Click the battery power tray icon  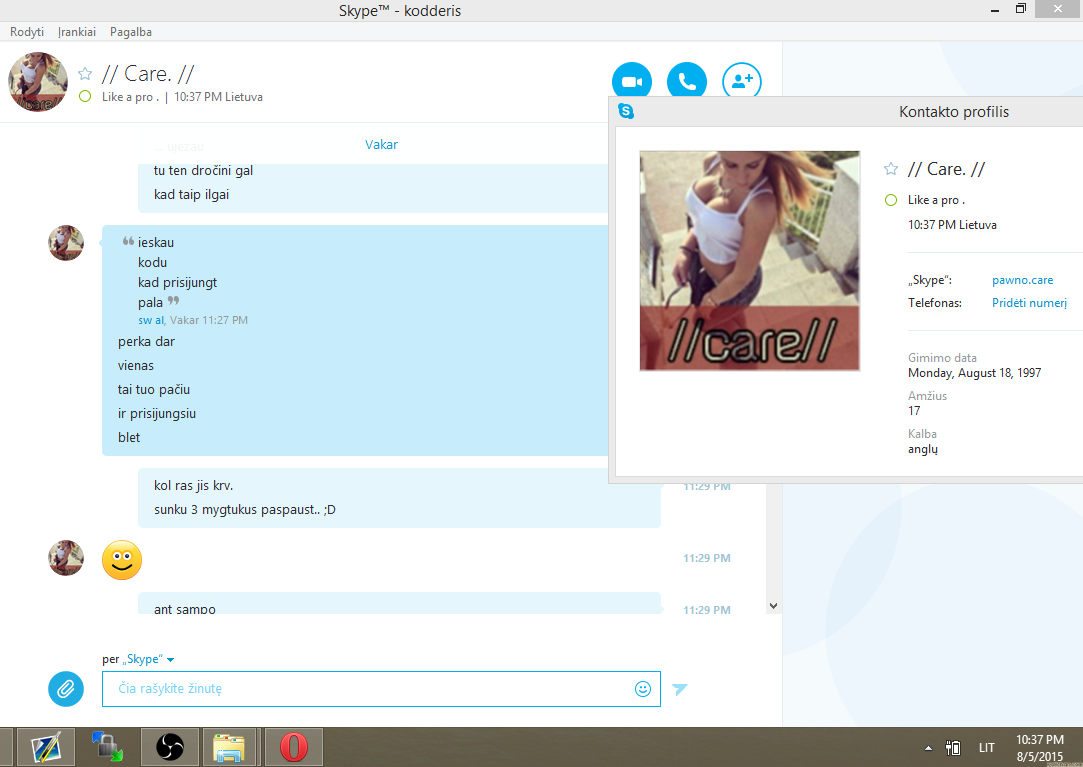point(953,748)
